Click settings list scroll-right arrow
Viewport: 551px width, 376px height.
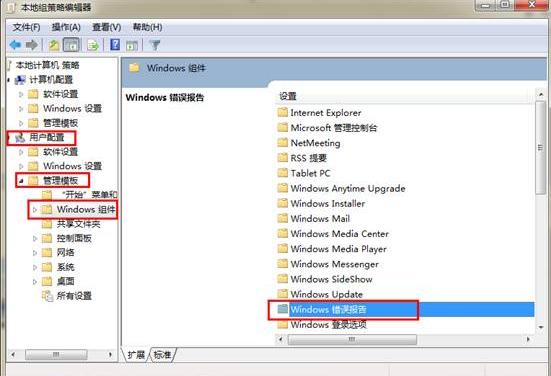tap(528, 339)
